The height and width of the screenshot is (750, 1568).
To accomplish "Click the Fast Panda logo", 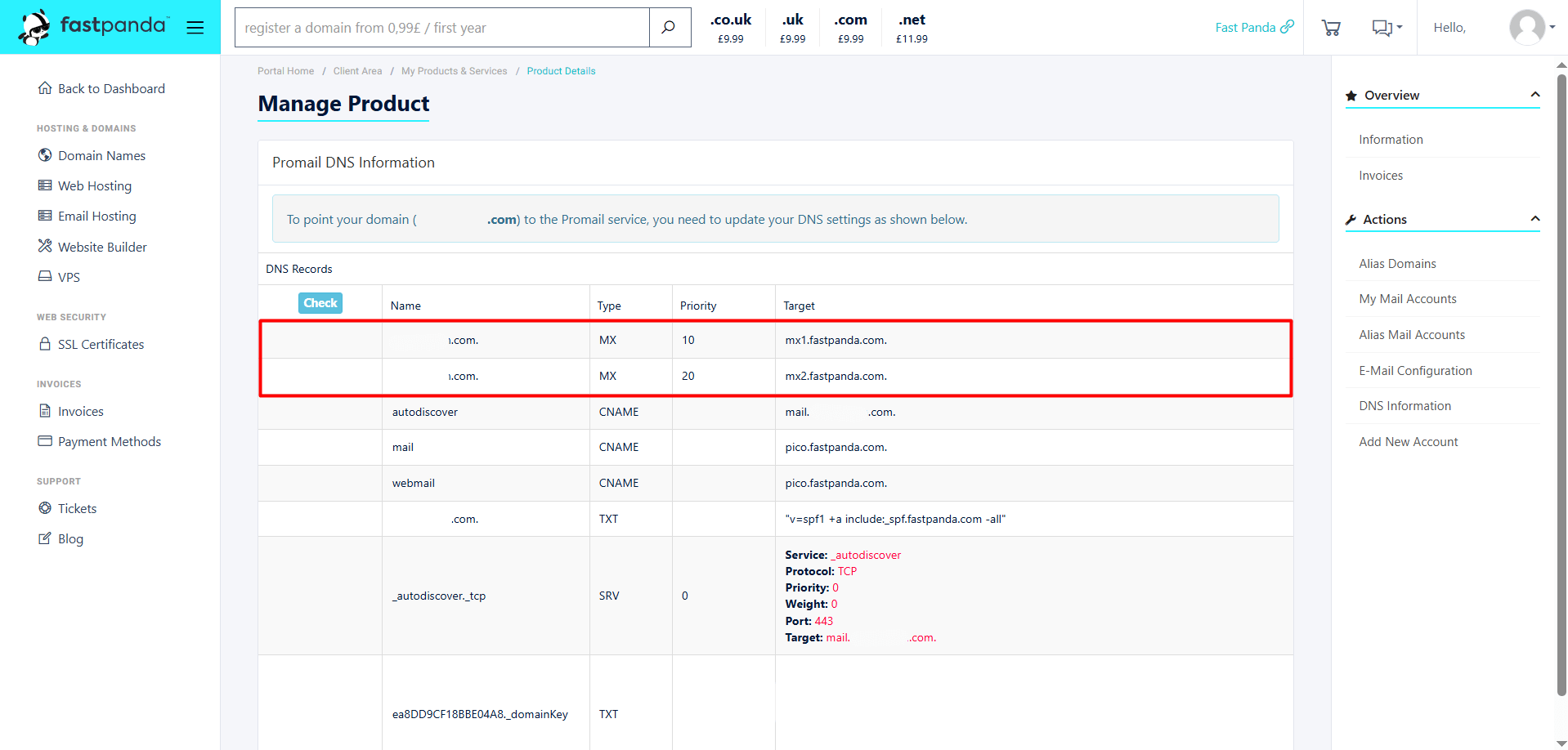I will (94, 27).
